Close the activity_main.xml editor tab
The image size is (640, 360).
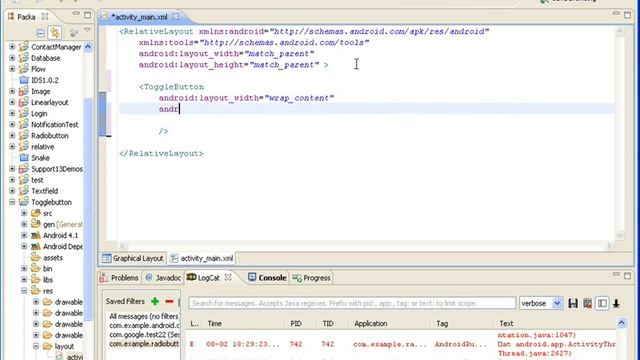[176, 17]
